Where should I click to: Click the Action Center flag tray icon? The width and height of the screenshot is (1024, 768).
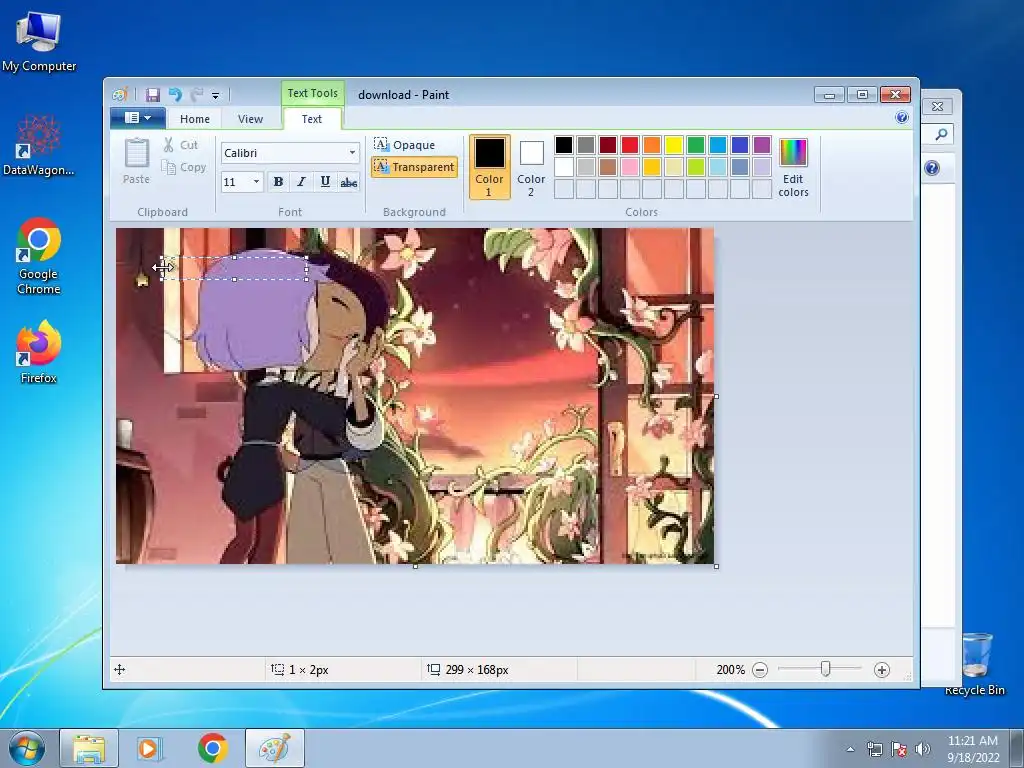tap(899, 749)
